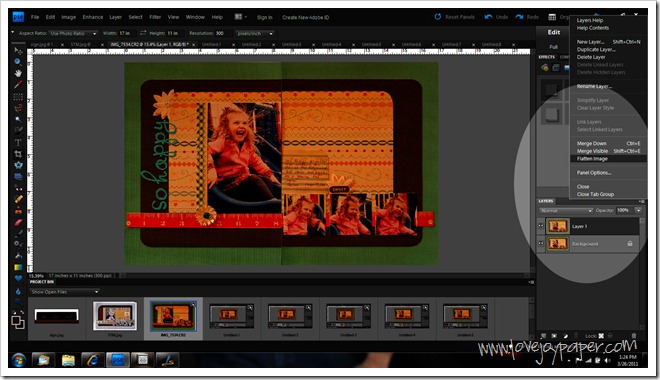The image size is (660, 380).
Task: Select the Spot Healing Brush tool
Action: coord(18,199)
